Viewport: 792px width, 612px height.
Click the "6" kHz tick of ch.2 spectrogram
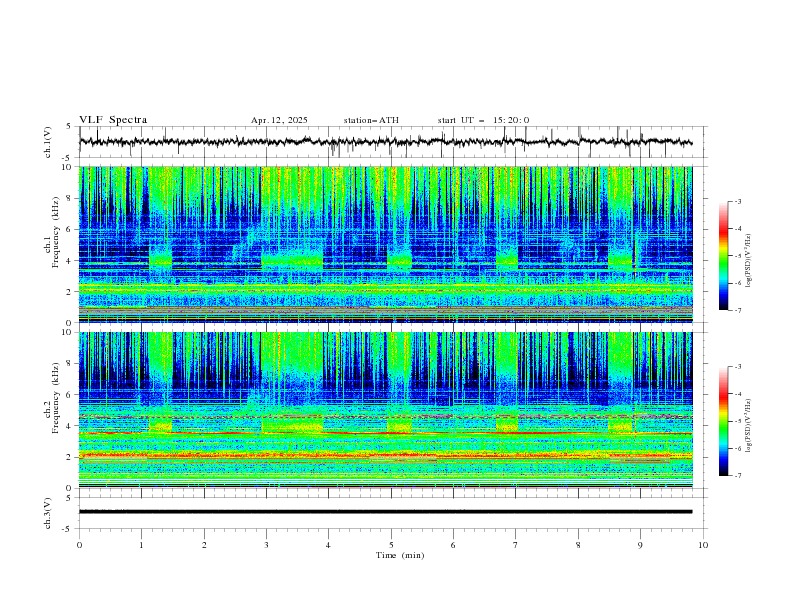coord(71,395)
